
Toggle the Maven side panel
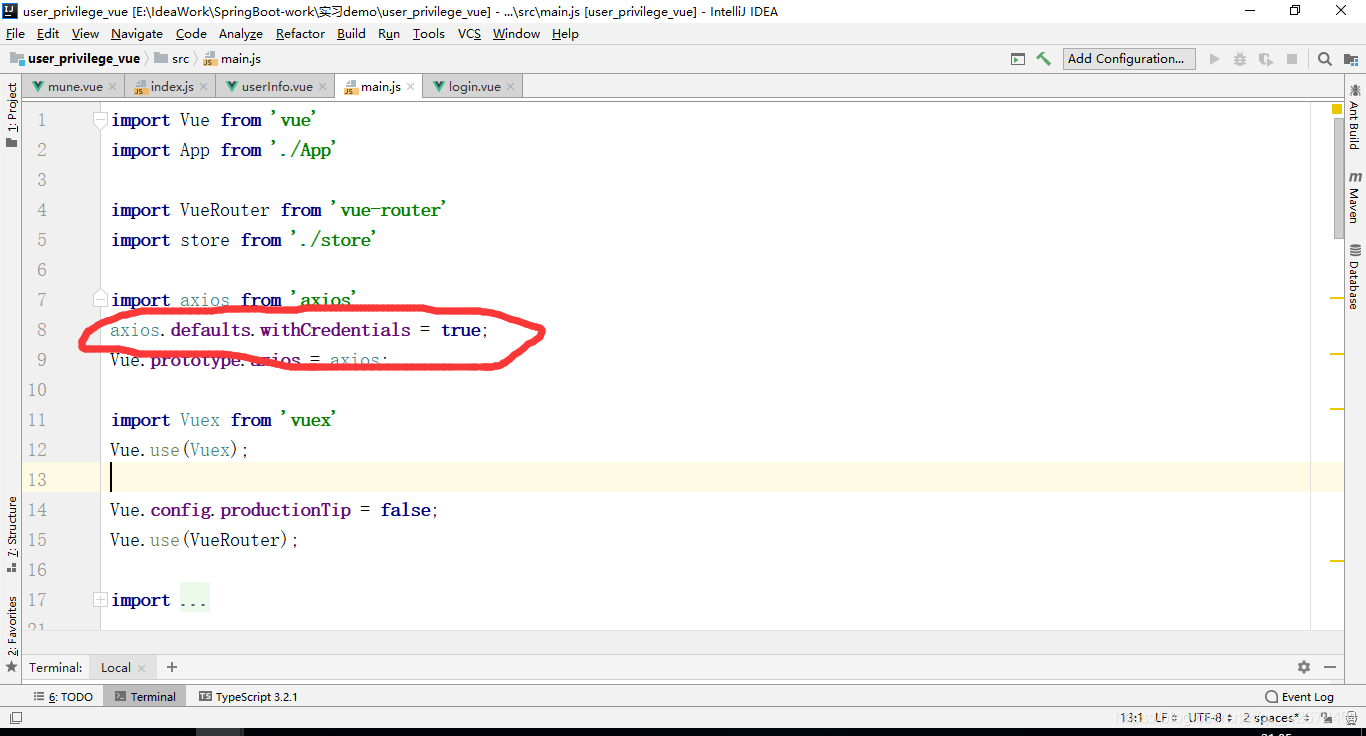[1354, 197]
